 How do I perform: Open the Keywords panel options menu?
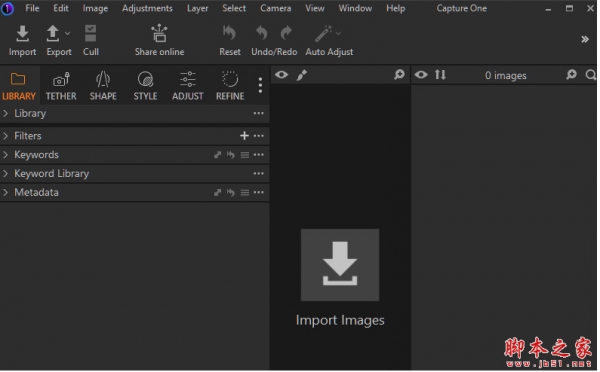pyautogui.click(x=259, y=155)
